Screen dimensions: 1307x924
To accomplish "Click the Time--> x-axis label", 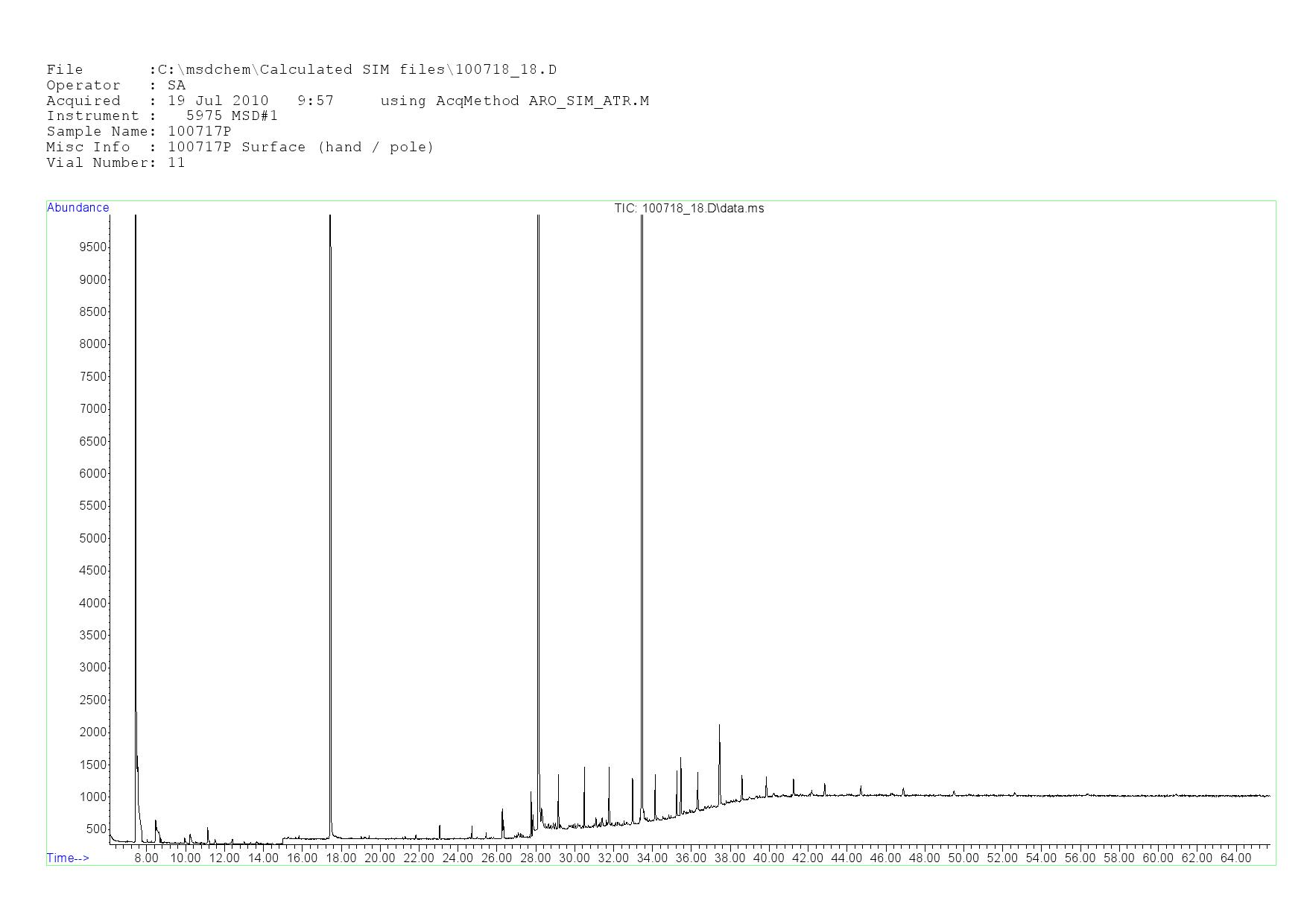I will click(68, 858).
